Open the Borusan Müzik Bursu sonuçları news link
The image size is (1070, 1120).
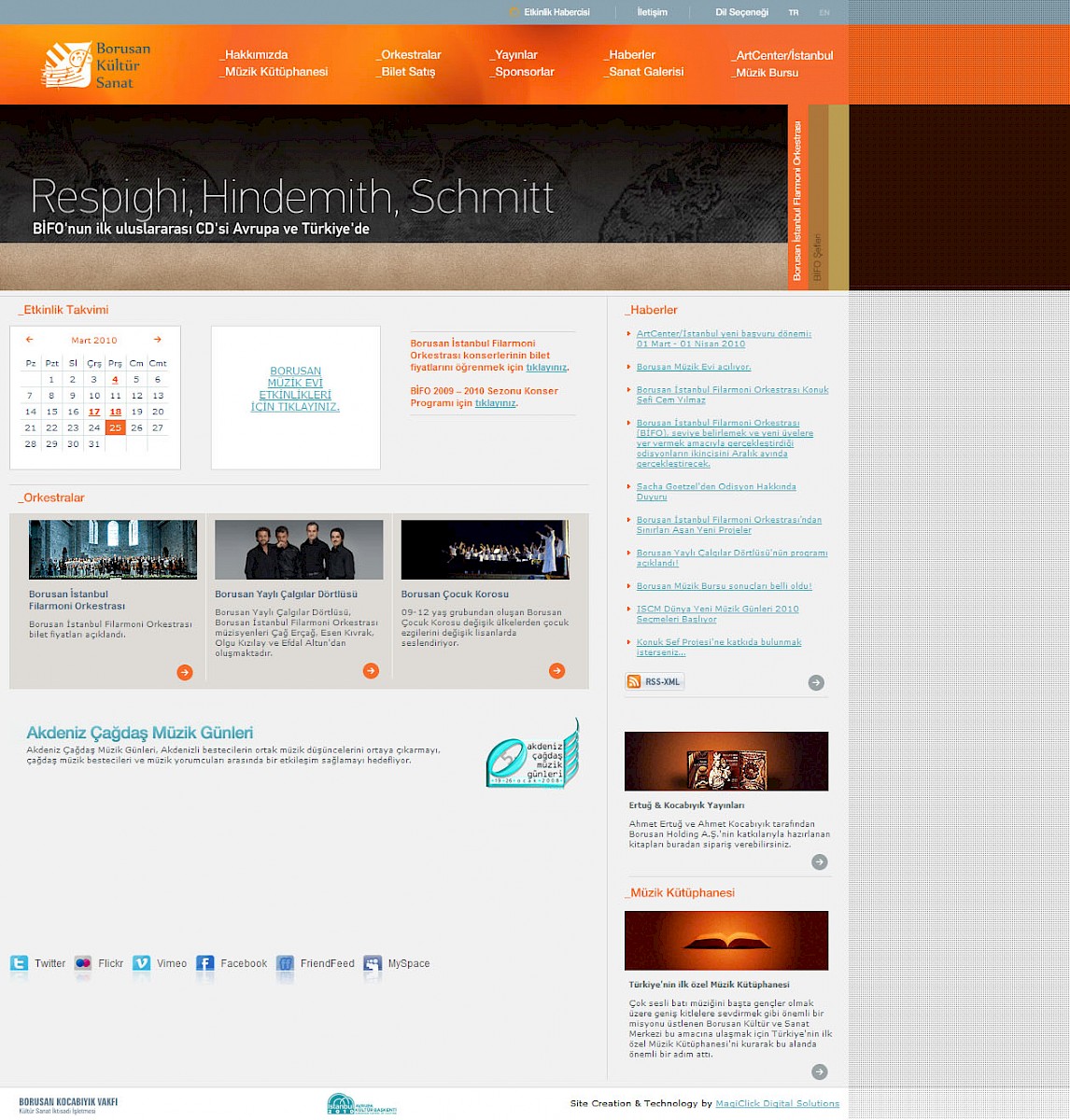(724, 586)
